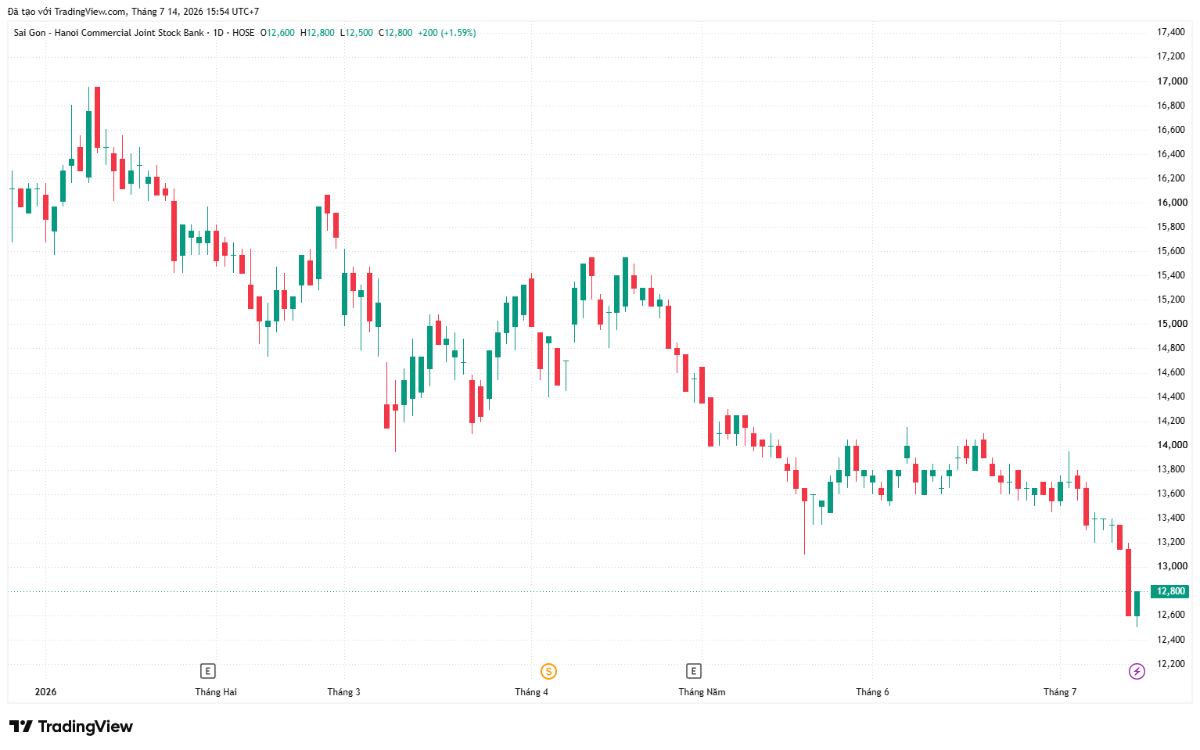Image resolution: width=1200 pixels, height=750 pixels.
Task: Click the 'Đã tạo với TradingView.com' header text
Action: coord(66,11)
